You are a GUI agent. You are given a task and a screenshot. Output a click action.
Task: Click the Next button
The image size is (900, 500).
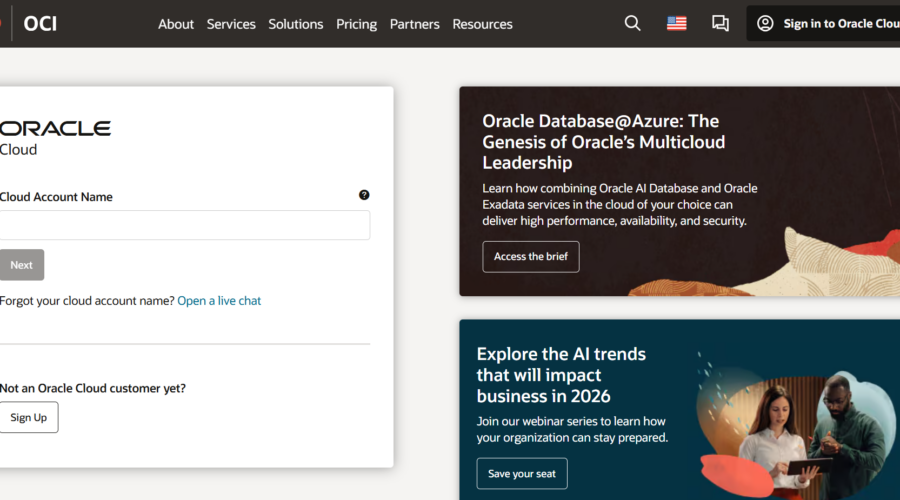pyautogui.click(x=22, y=265)
